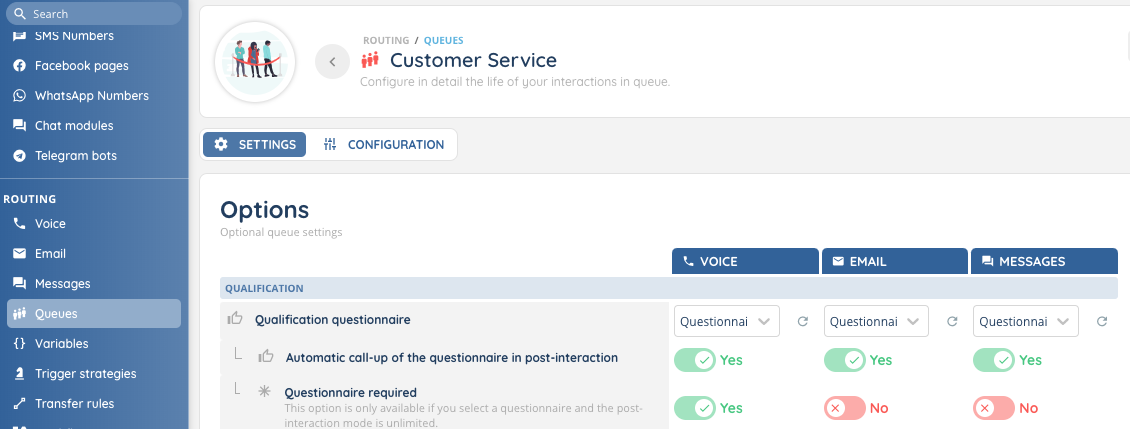Reset the Voice questionnaire with refresh icon
1130x429 pixels.
[802, 322]
